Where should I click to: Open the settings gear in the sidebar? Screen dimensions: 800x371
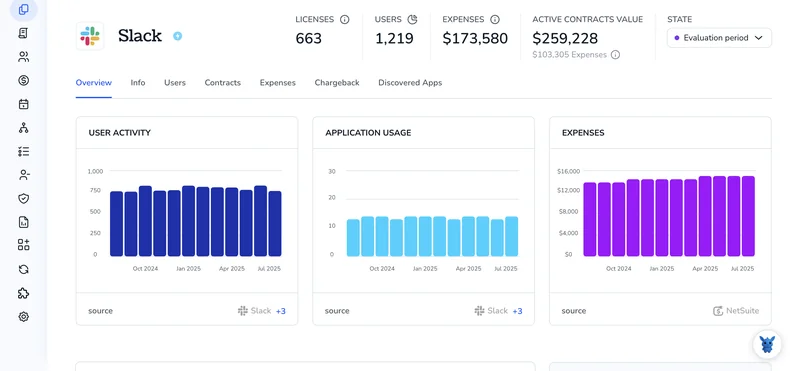[x=23, y=317]
